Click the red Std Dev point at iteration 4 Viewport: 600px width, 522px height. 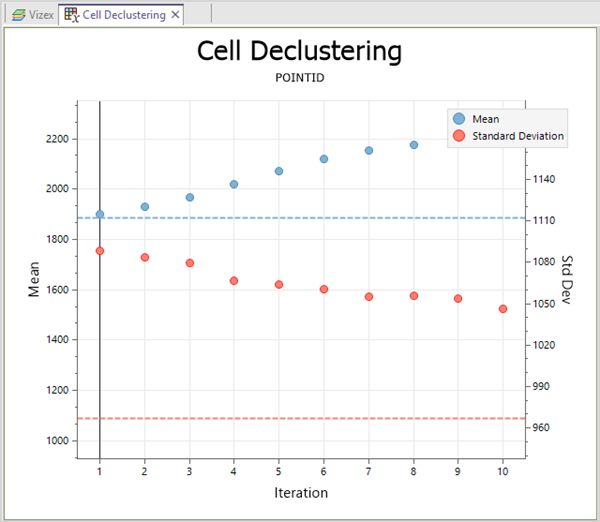click(x=234, y=281)
